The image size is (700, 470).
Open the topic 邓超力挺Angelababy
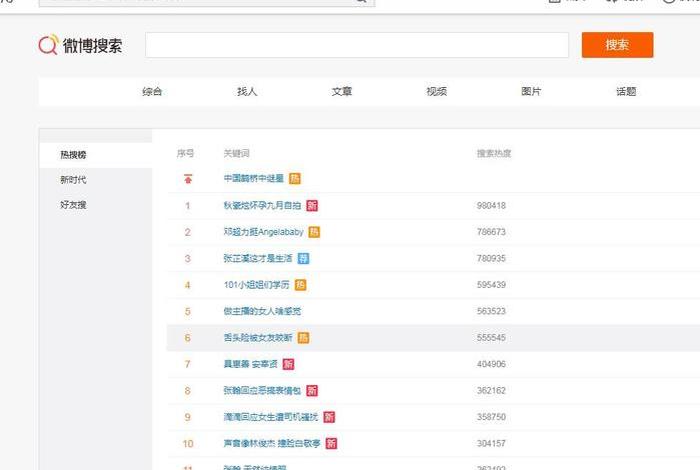[263, 232]
